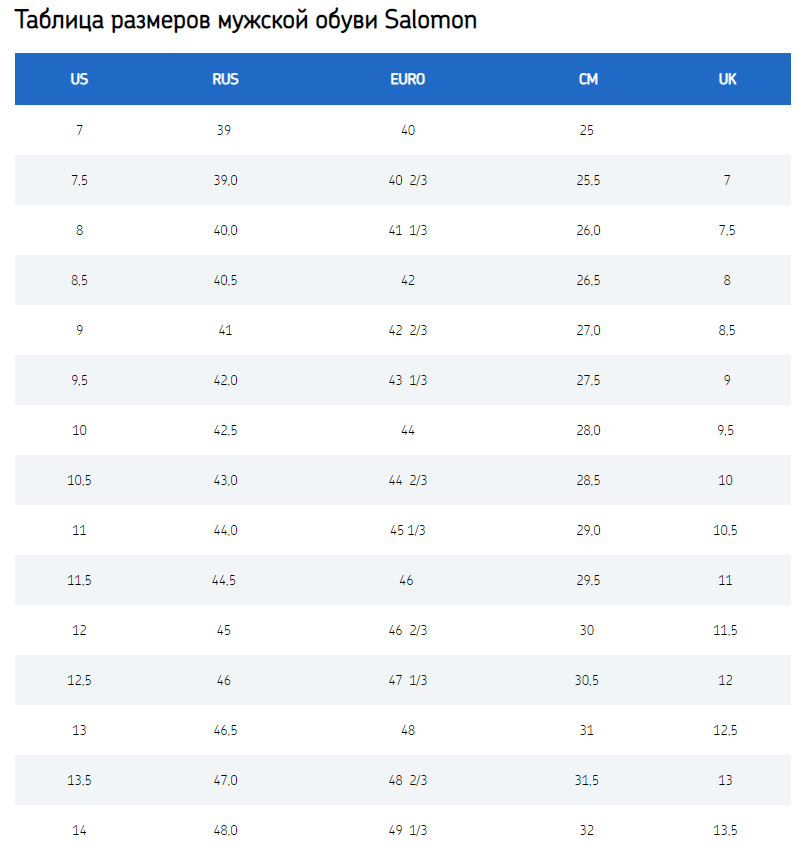Viewport: 806px width, 867px height.
Task: Select EURO size 40 2/3 cell
Action: (407, 181)
